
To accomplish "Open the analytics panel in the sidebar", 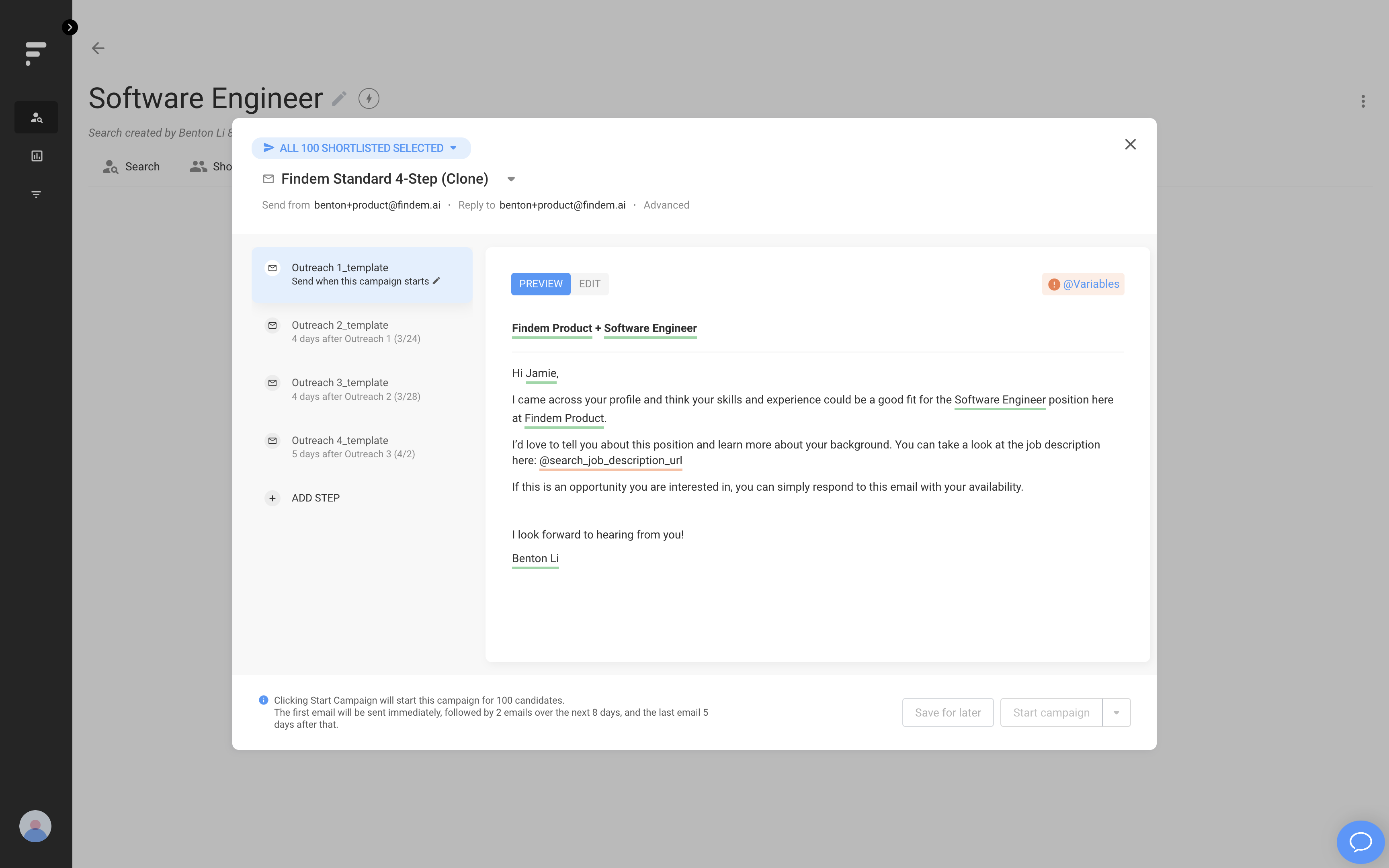I will coord(36,155).
